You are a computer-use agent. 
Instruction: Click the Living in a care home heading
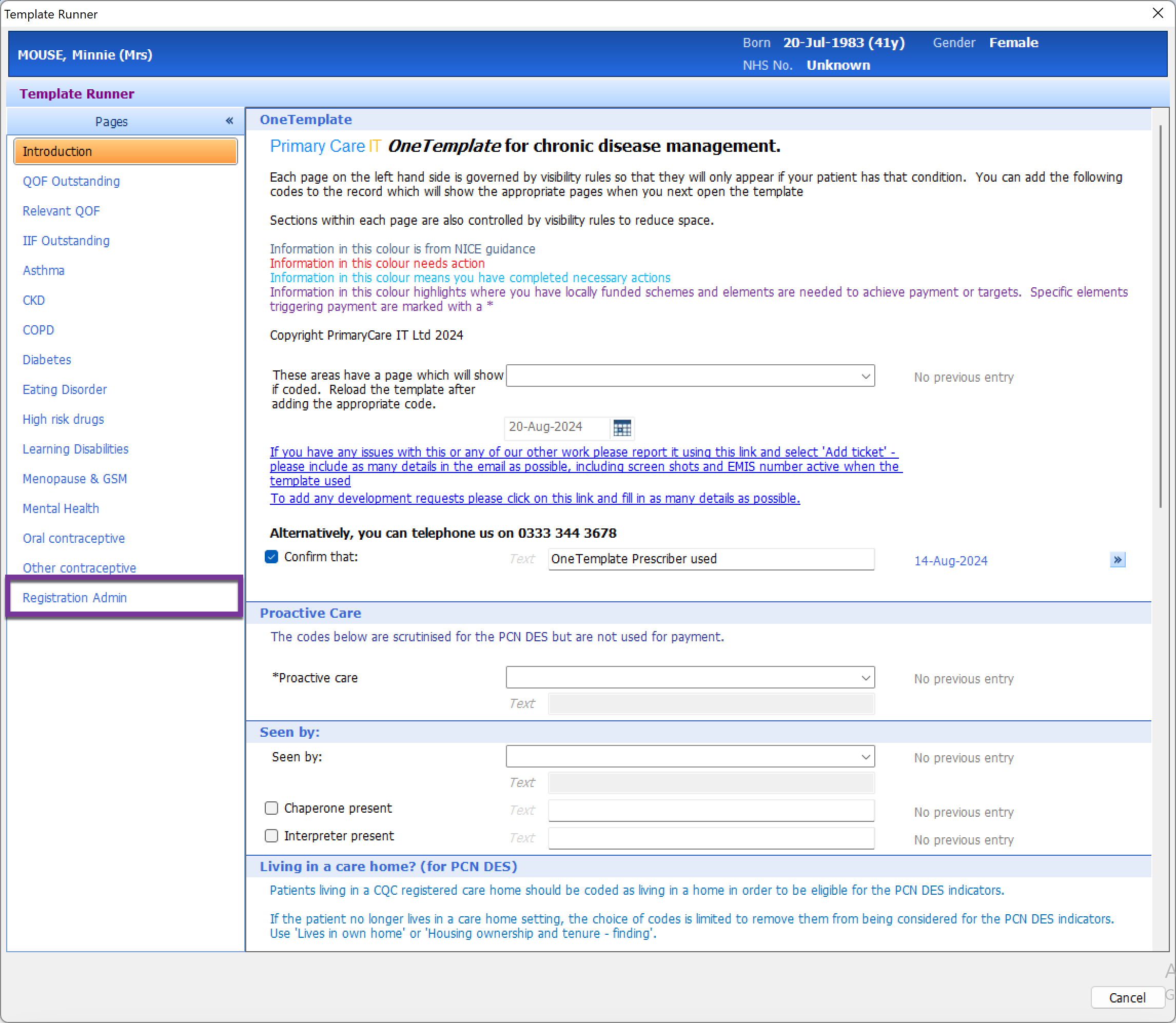tap(388, 866)
